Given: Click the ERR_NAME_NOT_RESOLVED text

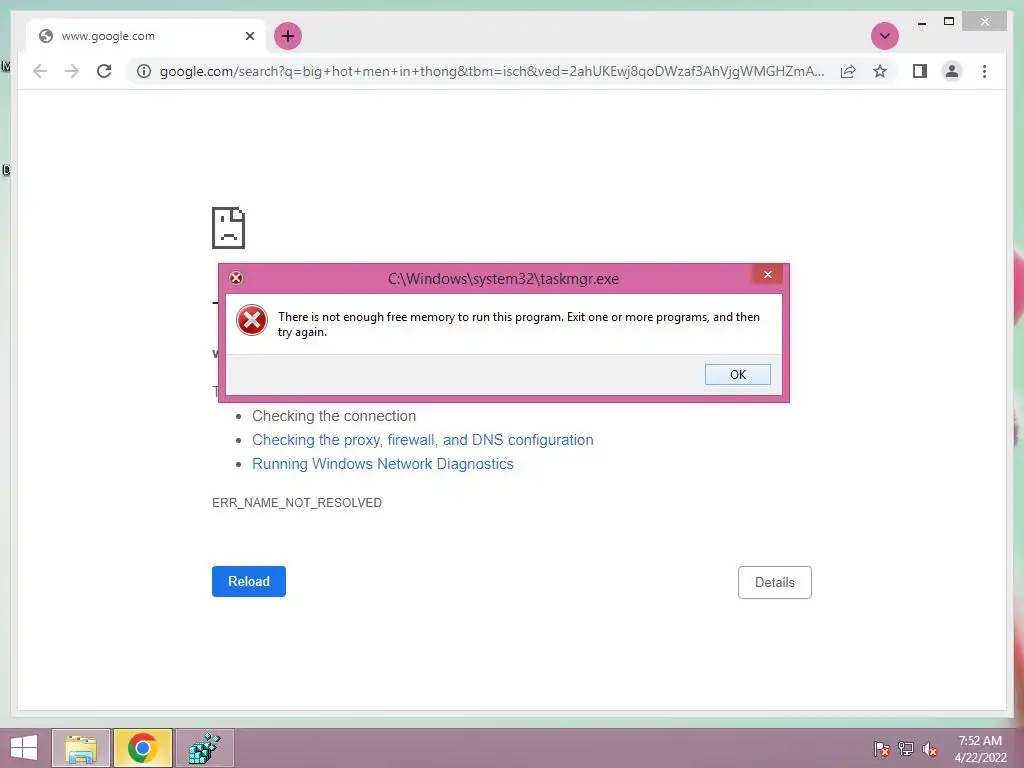Looking at the screenshot, I should pos(297,503).
